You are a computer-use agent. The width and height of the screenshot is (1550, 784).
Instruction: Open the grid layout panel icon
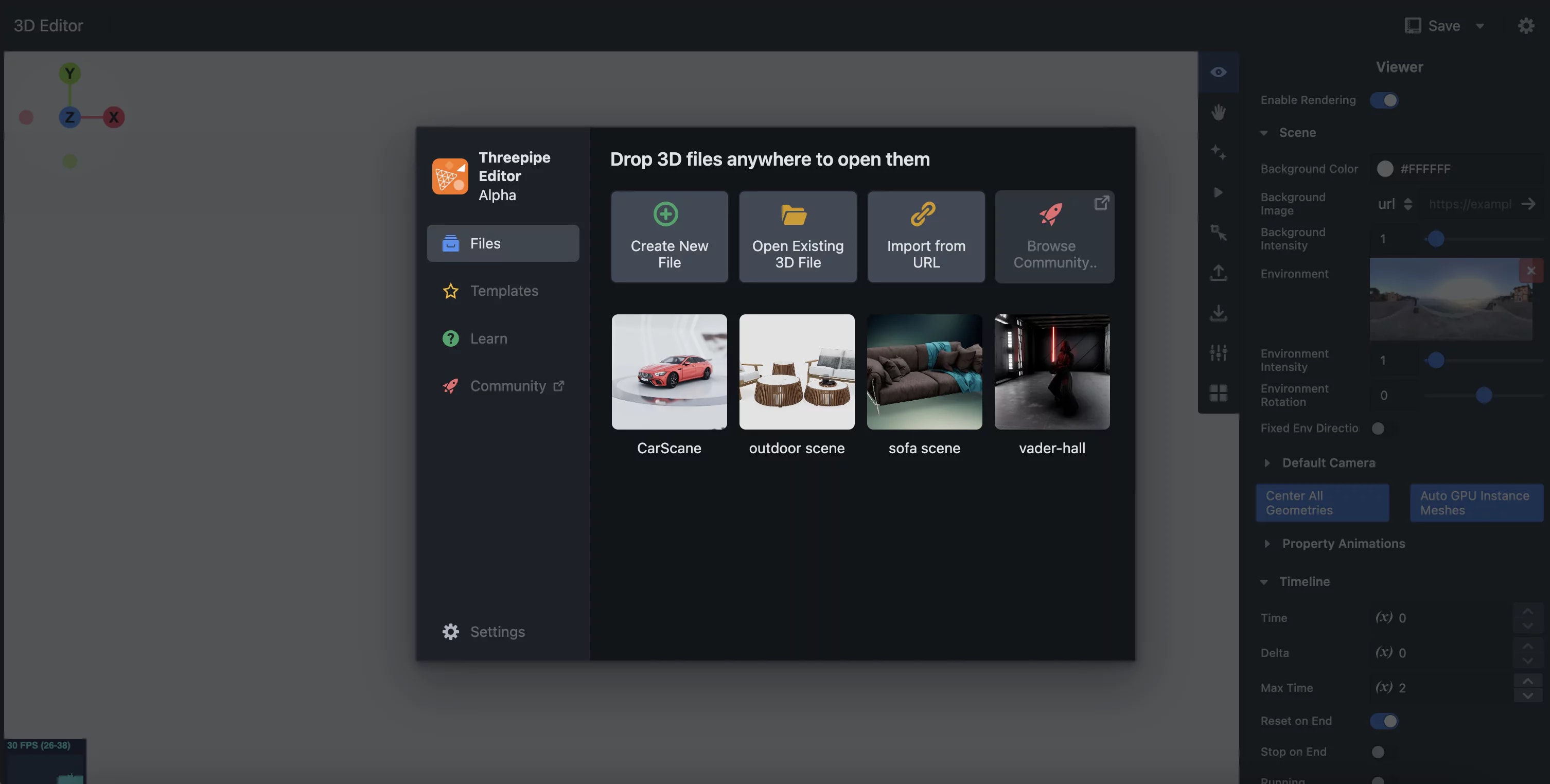[x=1219, y=393]
